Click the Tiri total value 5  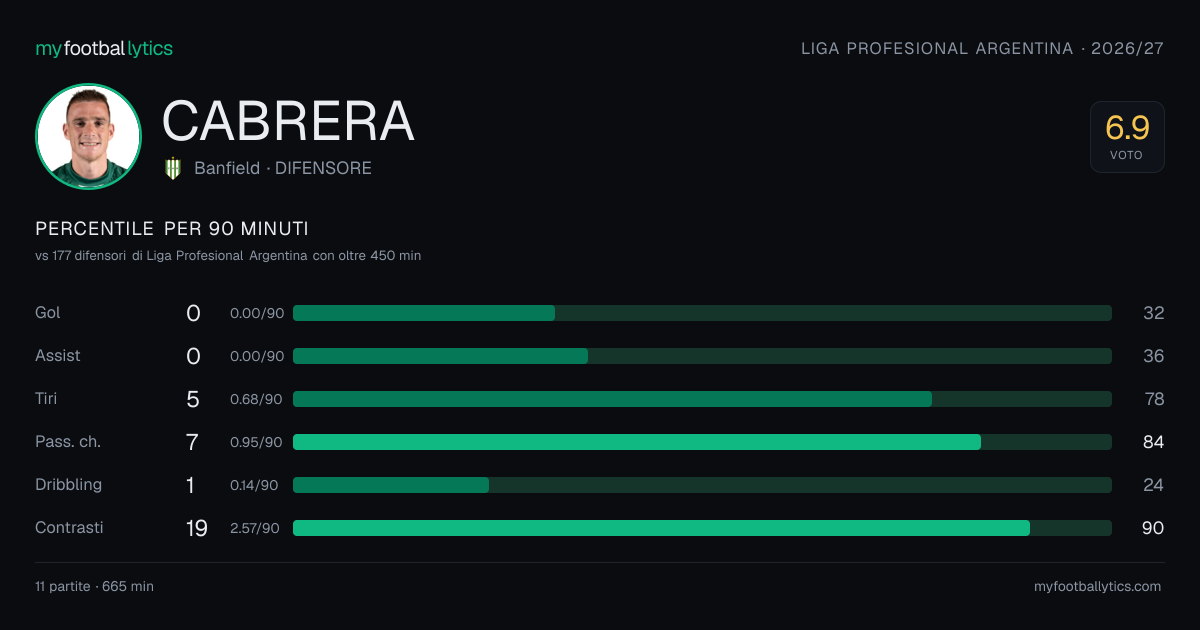click(193, 399)
